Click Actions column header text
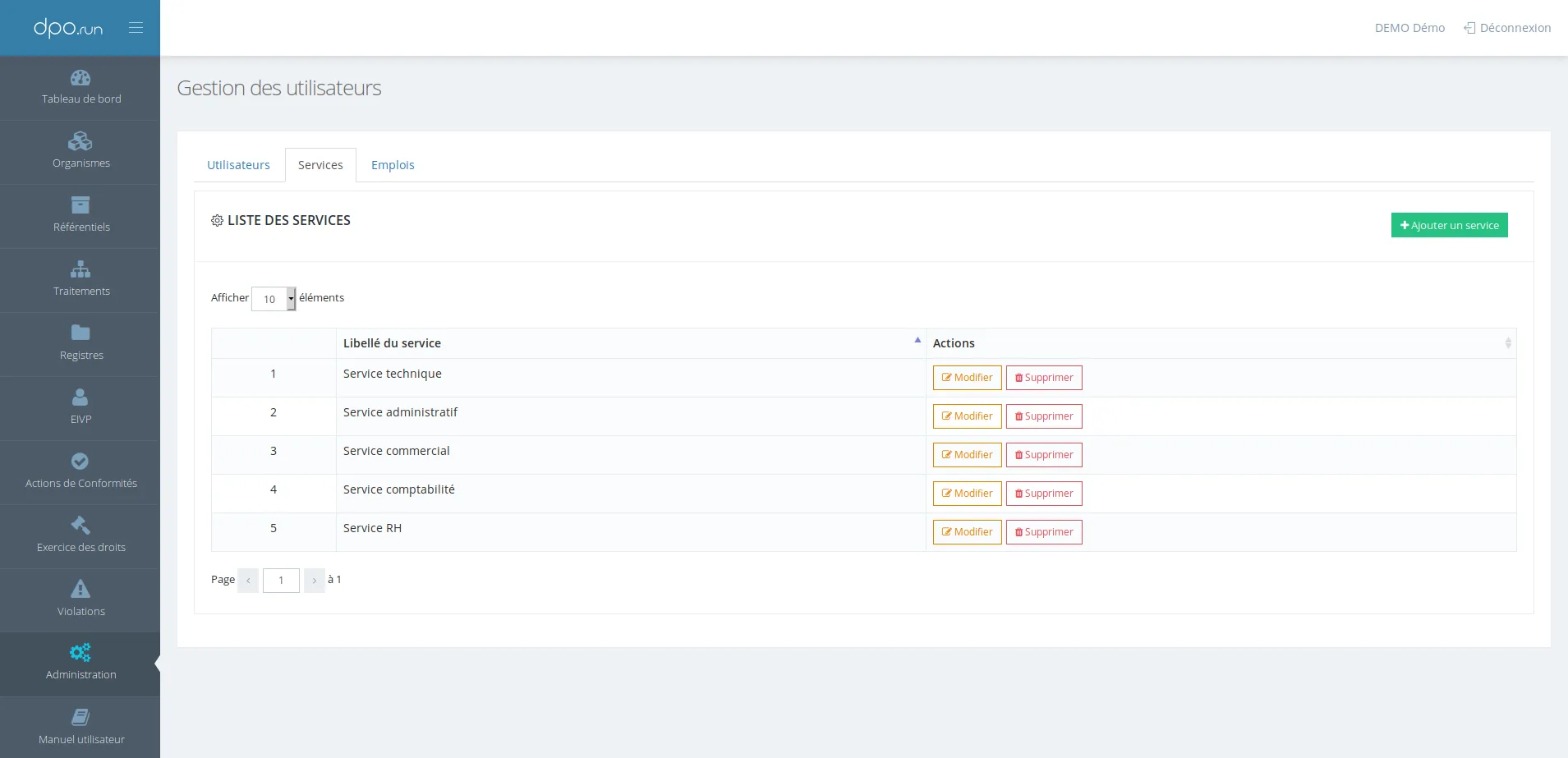 click(x=954, y=343)
